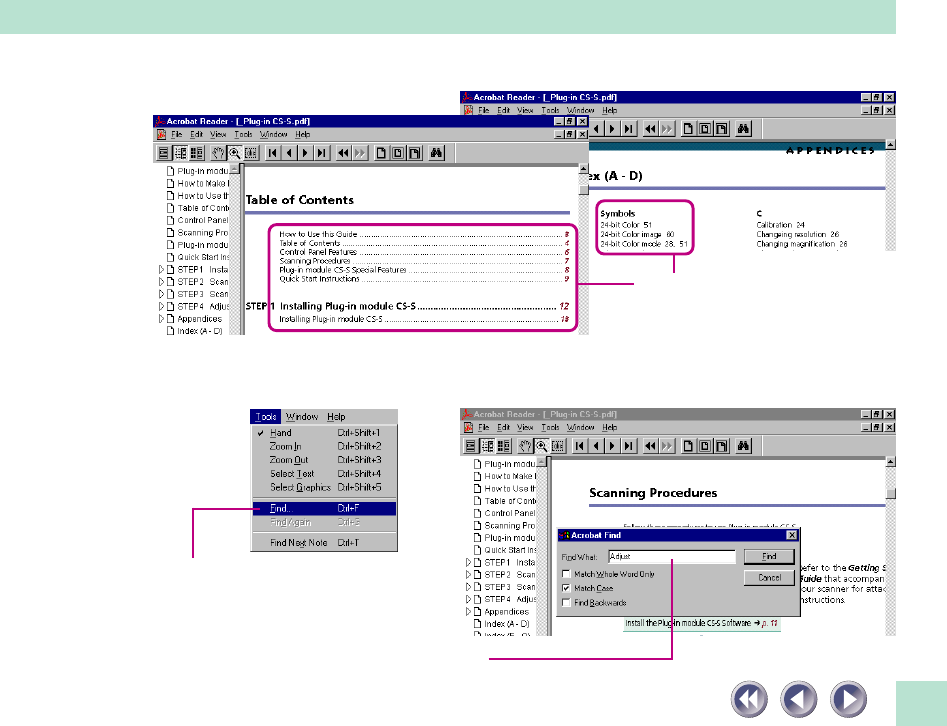The height and width of the screenshot is (726, 947).
Task: Expand STEP4 bookmark in Table of Contents window
Action: (161, 306)
